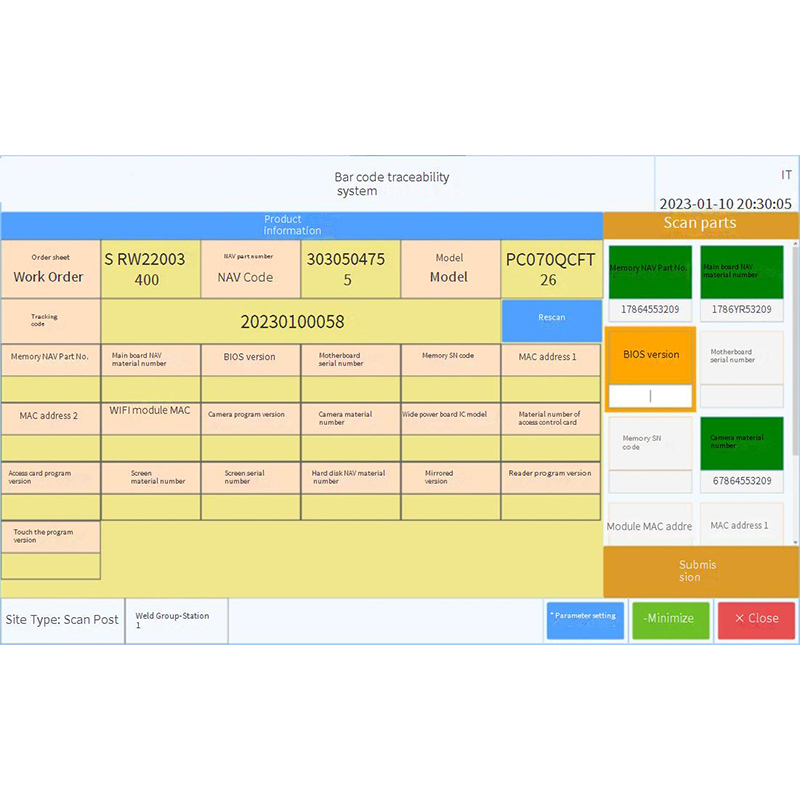The height and width of the screenshot is (800, 800).
Task: Open Parameter setting
Action: pyautogui.click(x=585, y=620)
